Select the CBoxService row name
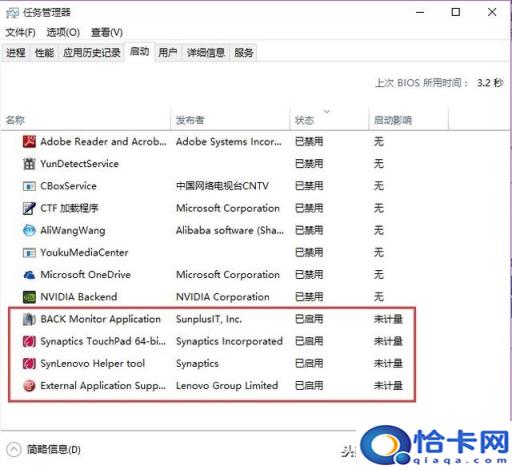This screenshot has height=469, width=512. 68,186
